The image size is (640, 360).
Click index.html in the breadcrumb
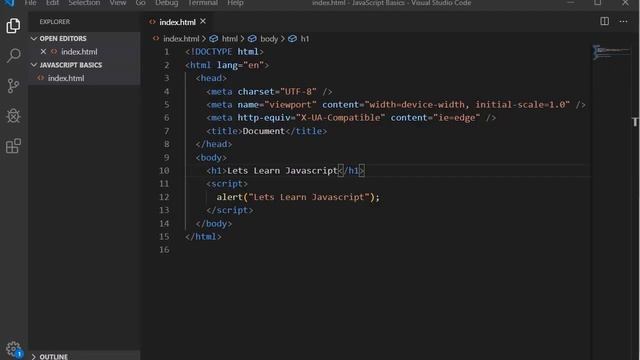point(181,39)
